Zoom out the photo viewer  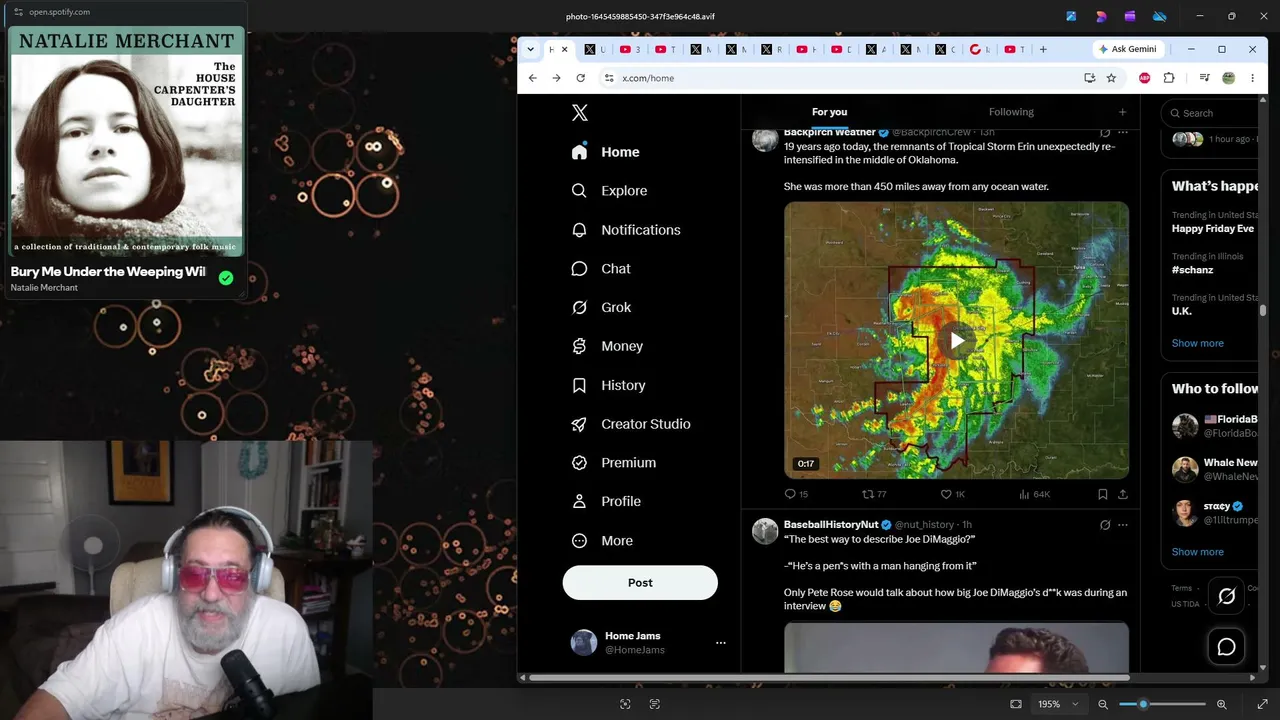point(1103,704)
